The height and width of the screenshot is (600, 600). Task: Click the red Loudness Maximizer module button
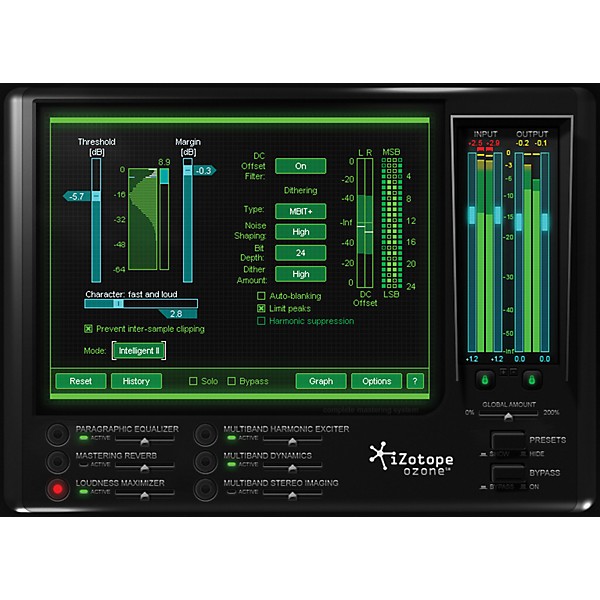(58, 489)
